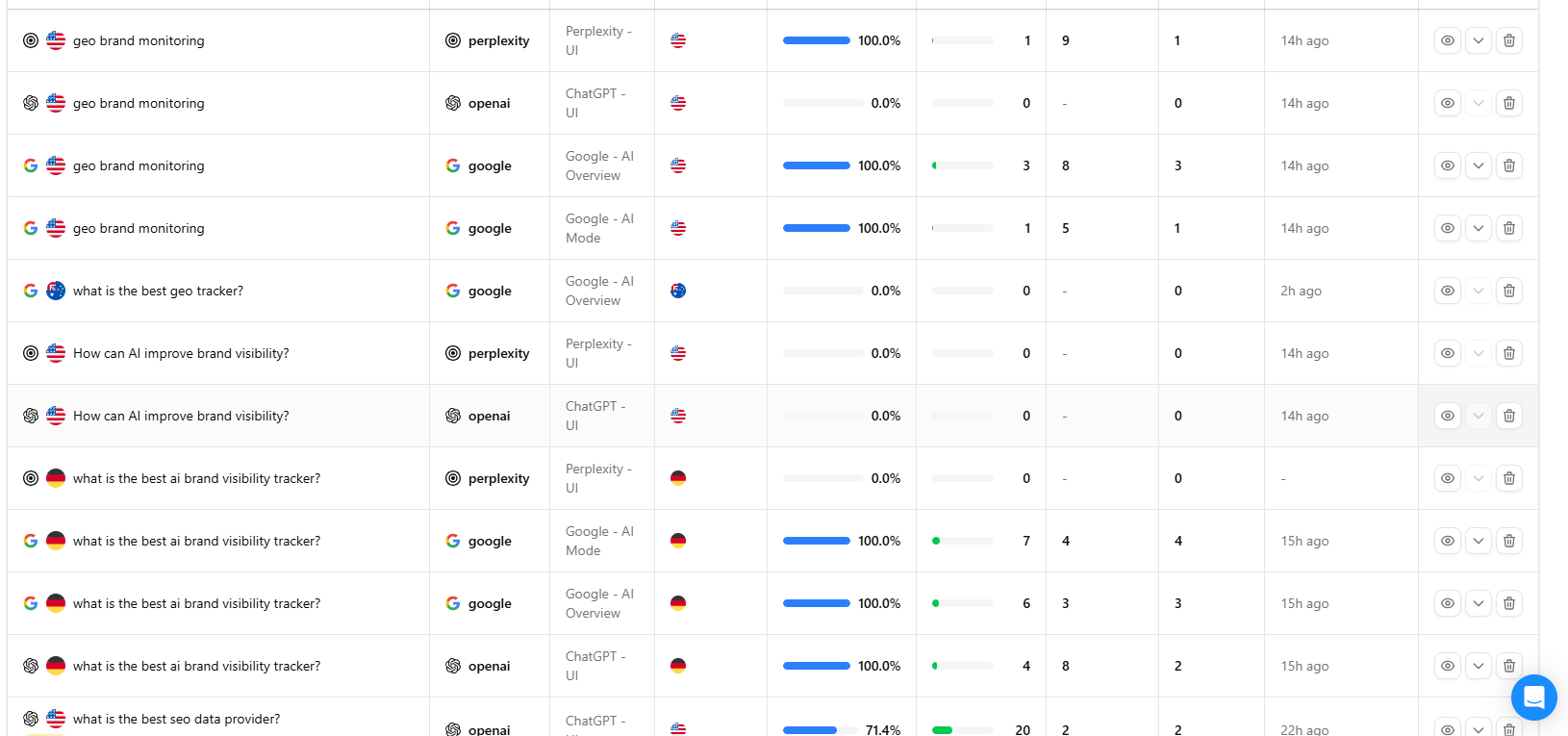
Task: Show the eye preview for best geo tracker row
Action: pos(1447,290)
